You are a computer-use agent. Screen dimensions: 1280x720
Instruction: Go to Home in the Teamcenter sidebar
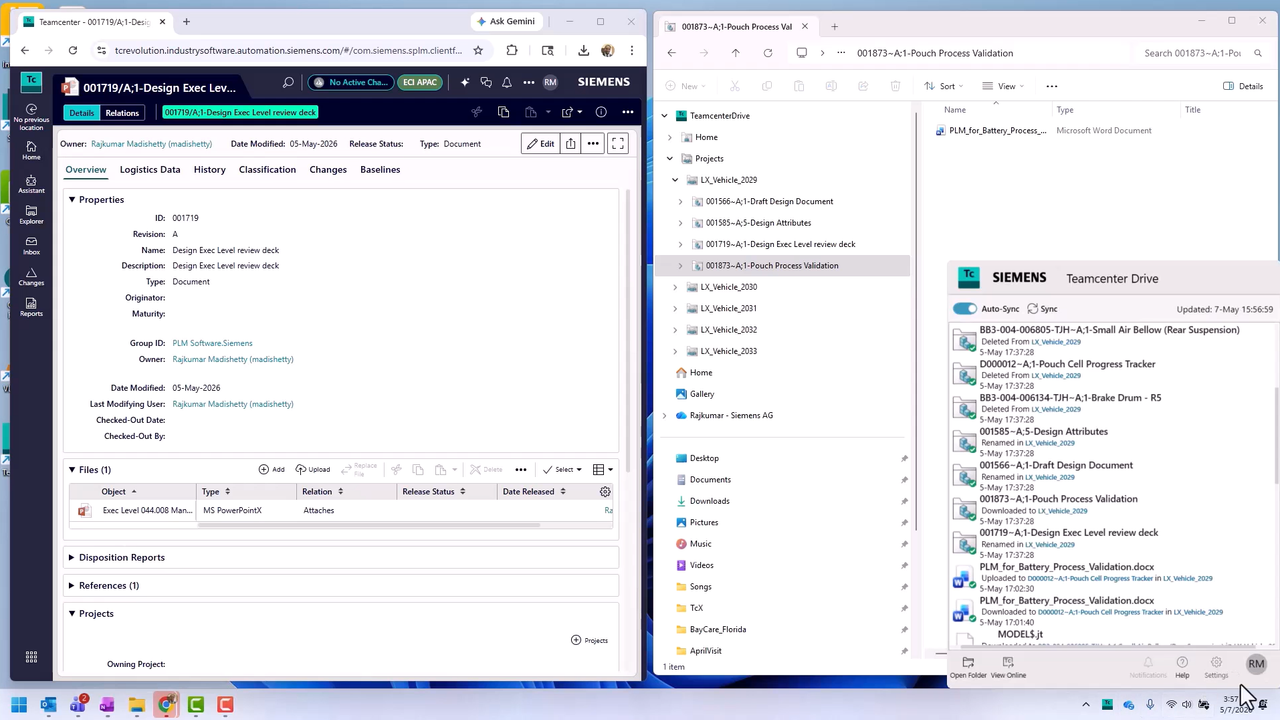pyautogui.click(x=31, y=151)
